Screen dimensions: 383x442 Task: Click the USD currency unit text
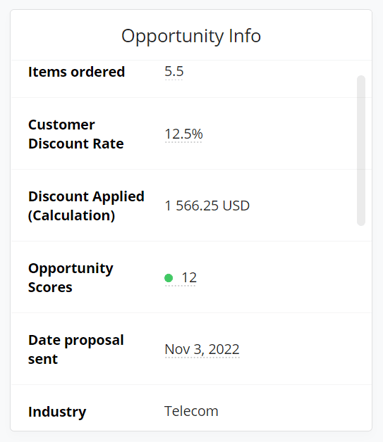click(236, 206)
